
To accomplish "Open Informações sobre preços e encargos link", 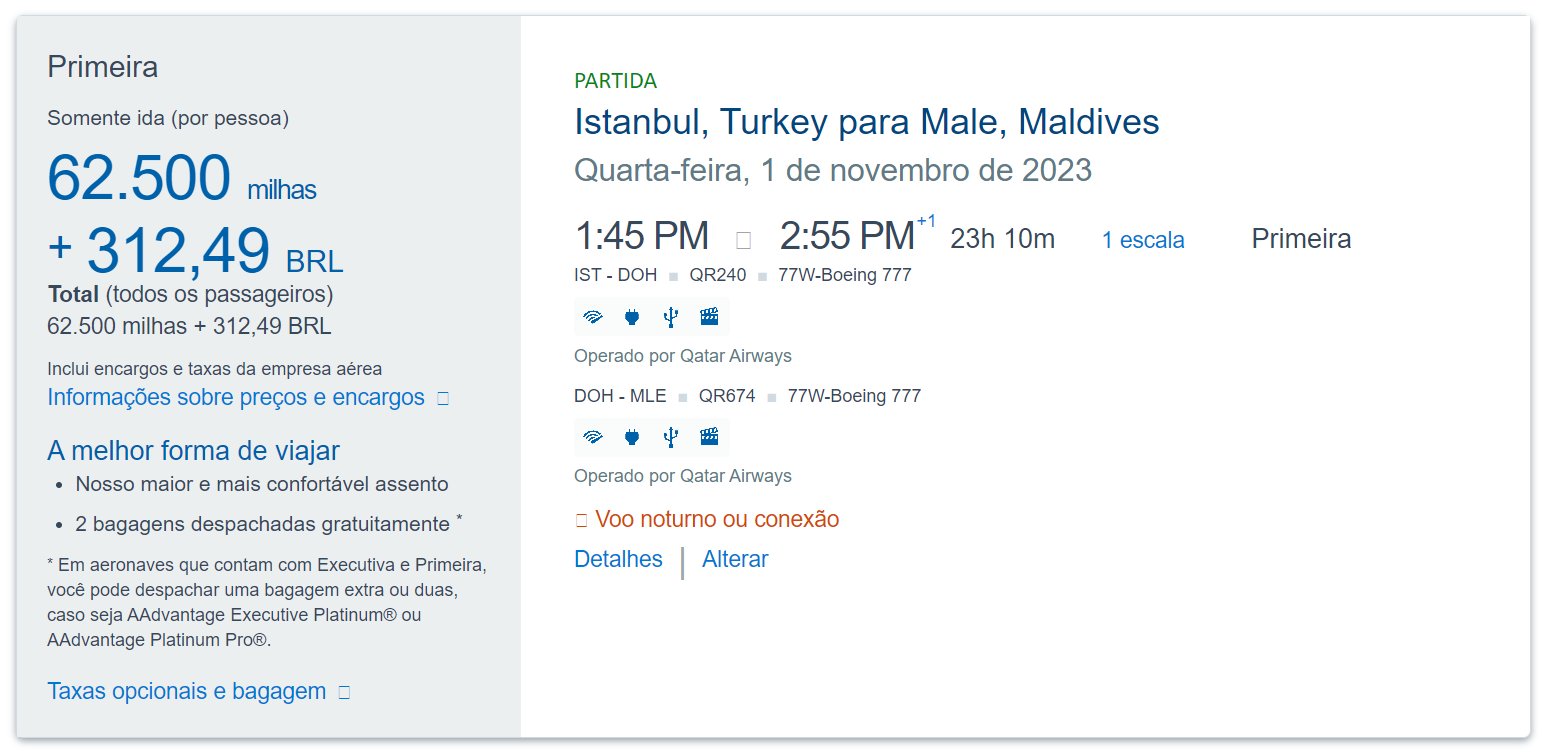I will pyautogui.click(x=236, y=397).
